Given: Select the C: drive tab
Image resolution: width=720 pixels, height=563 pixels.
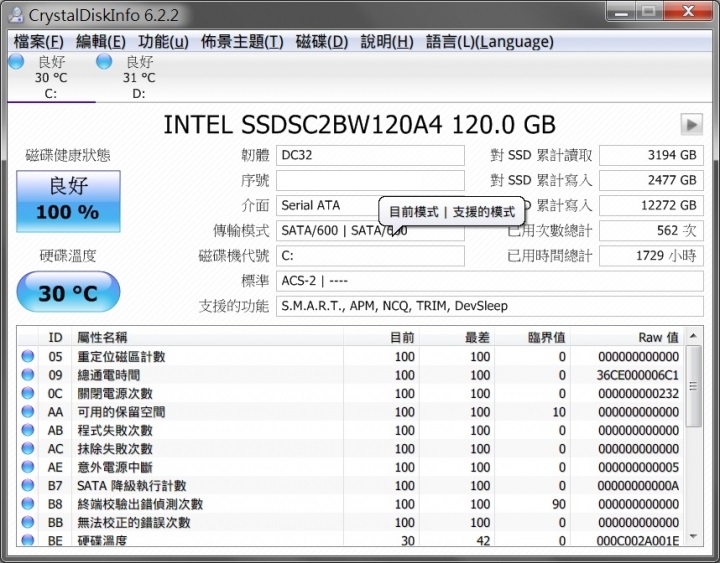Looking at the screenshot, I should 51,77.
